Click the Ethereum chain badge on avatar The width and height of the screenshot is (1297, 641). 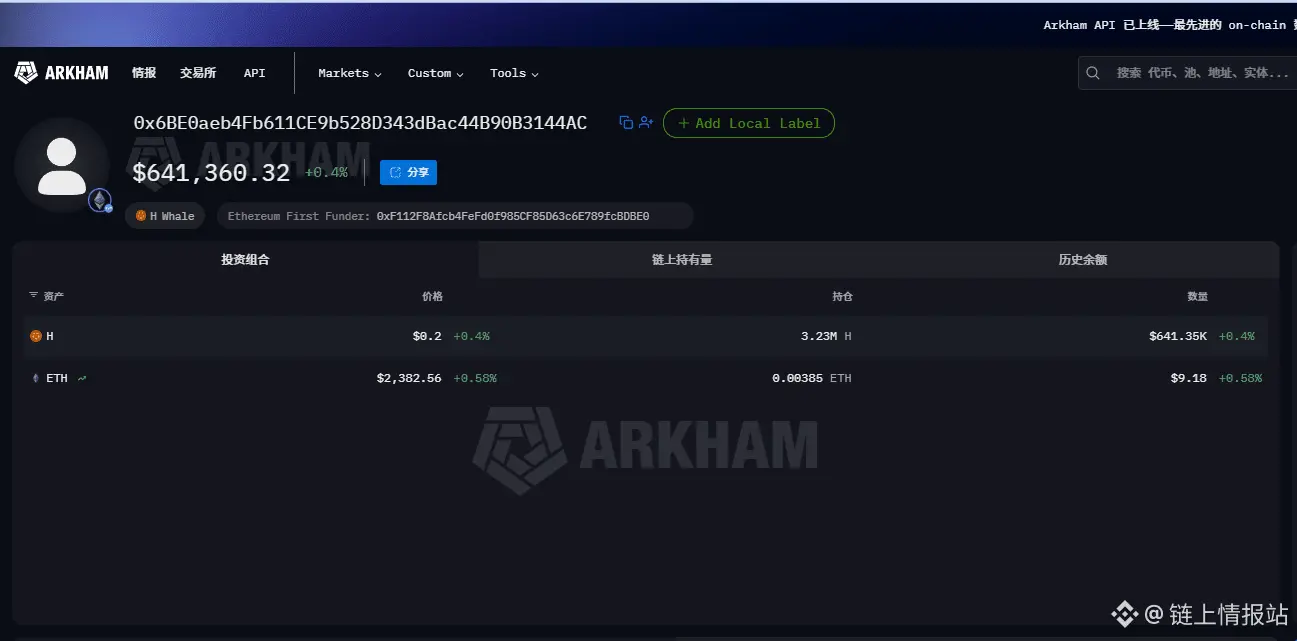click(100, 200)
